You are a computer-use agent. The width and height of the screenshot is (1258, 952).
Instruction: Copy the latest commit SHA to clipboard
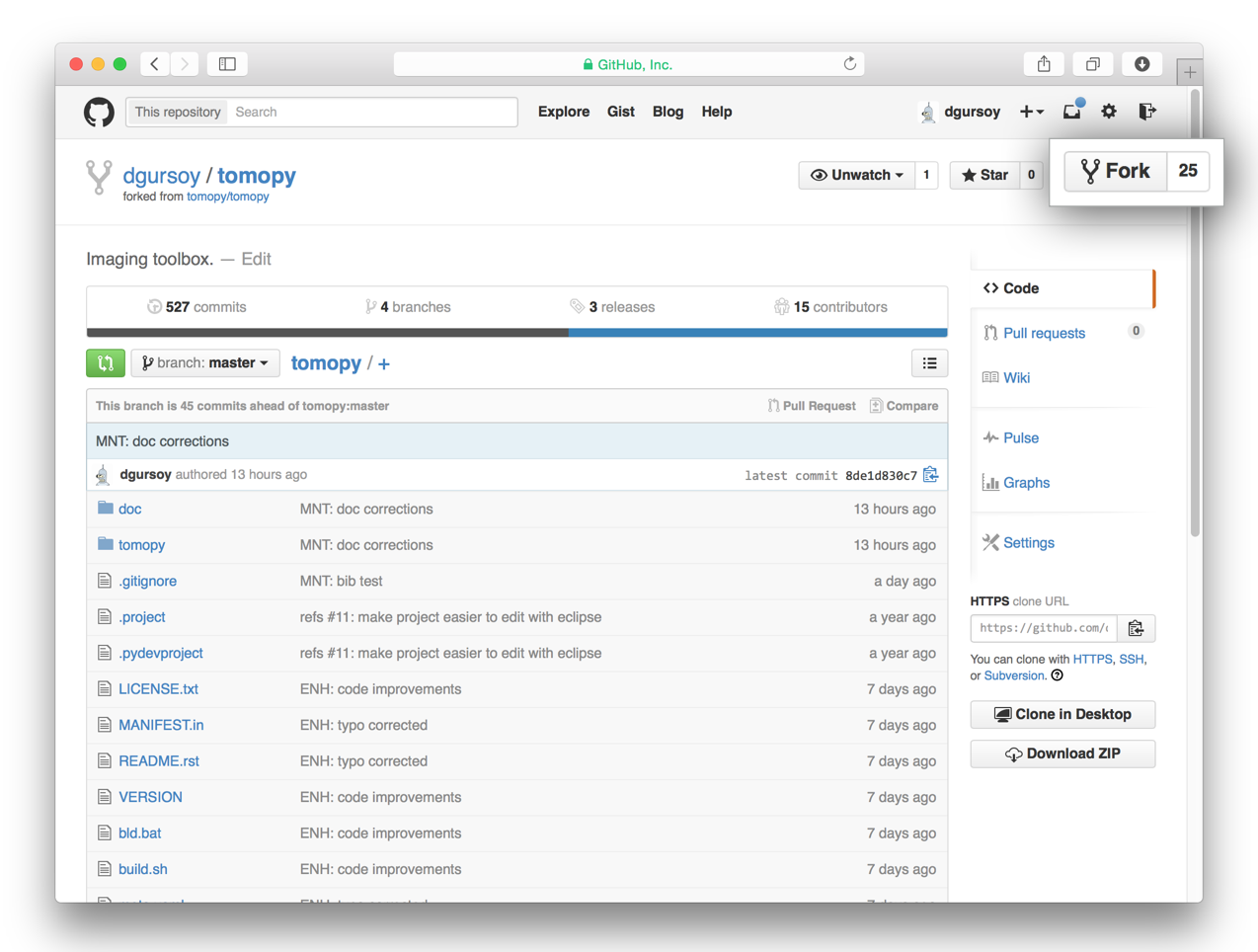click(931, 475)
